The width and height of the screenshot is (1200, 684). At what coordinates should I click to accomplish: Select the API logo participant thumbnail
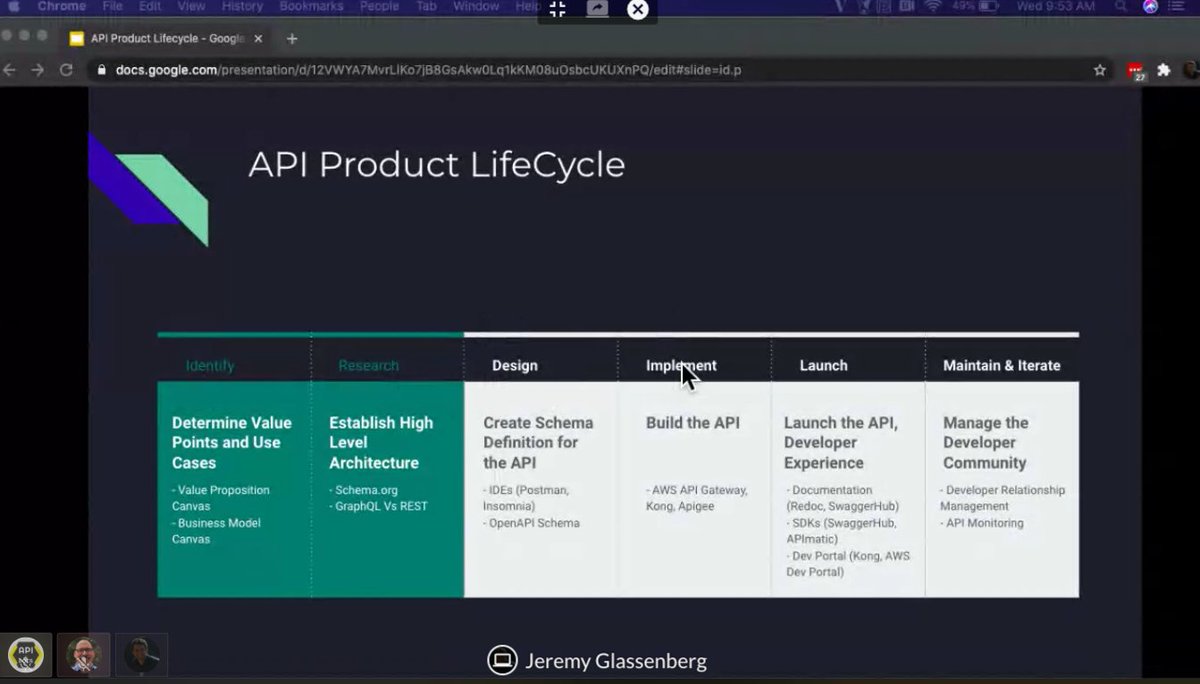(25, 656)
